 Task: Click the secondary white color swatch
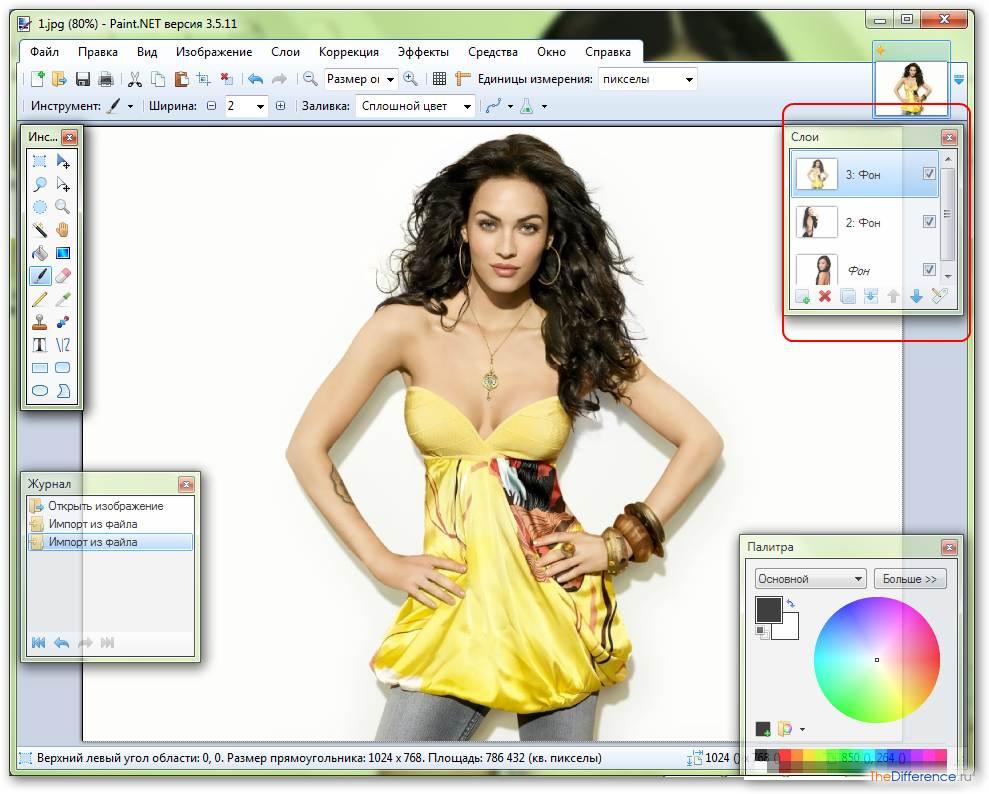[788, 629]
